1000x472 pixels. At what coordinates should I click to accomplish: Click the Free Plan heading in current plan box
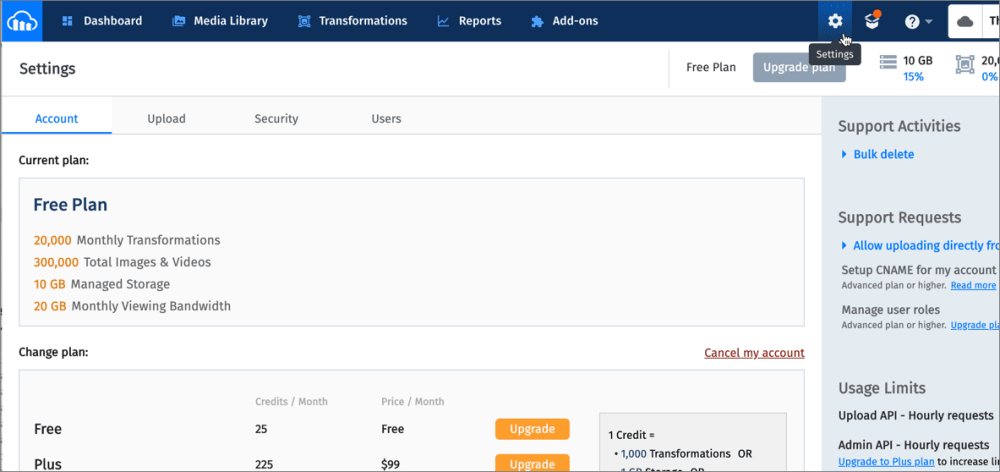point(70,205)
